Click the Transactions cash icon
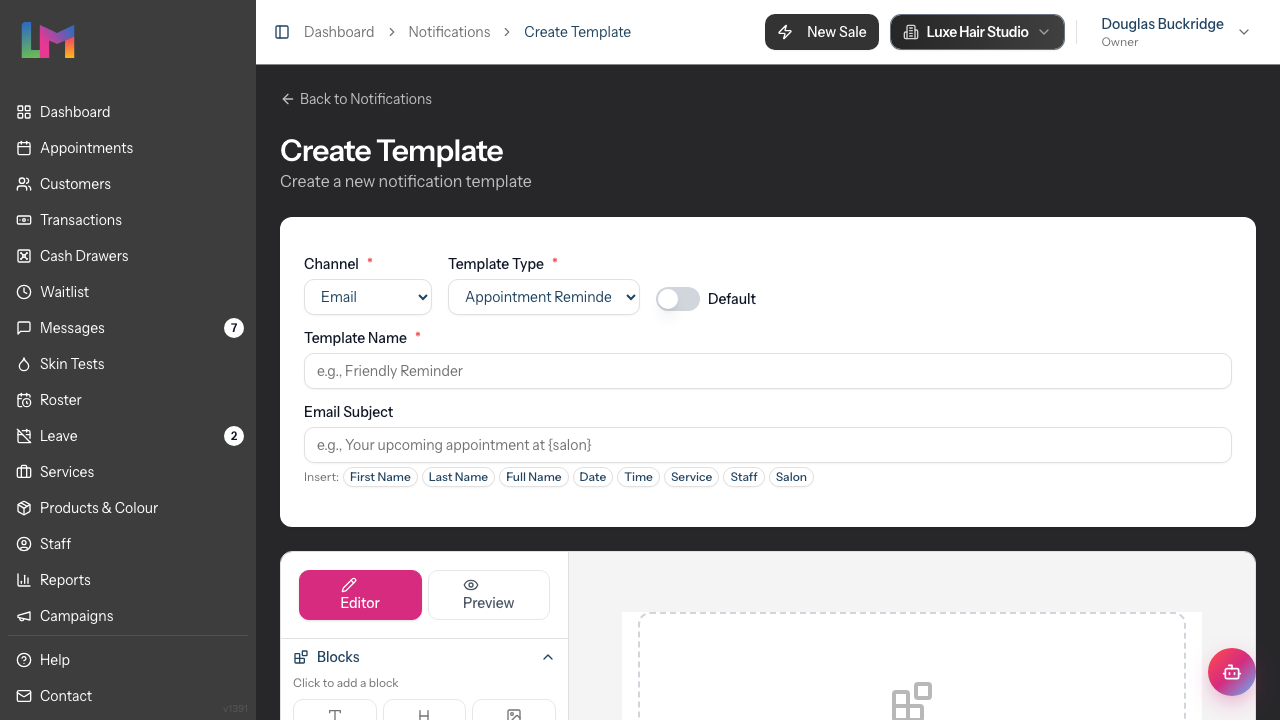 [24, 220]
